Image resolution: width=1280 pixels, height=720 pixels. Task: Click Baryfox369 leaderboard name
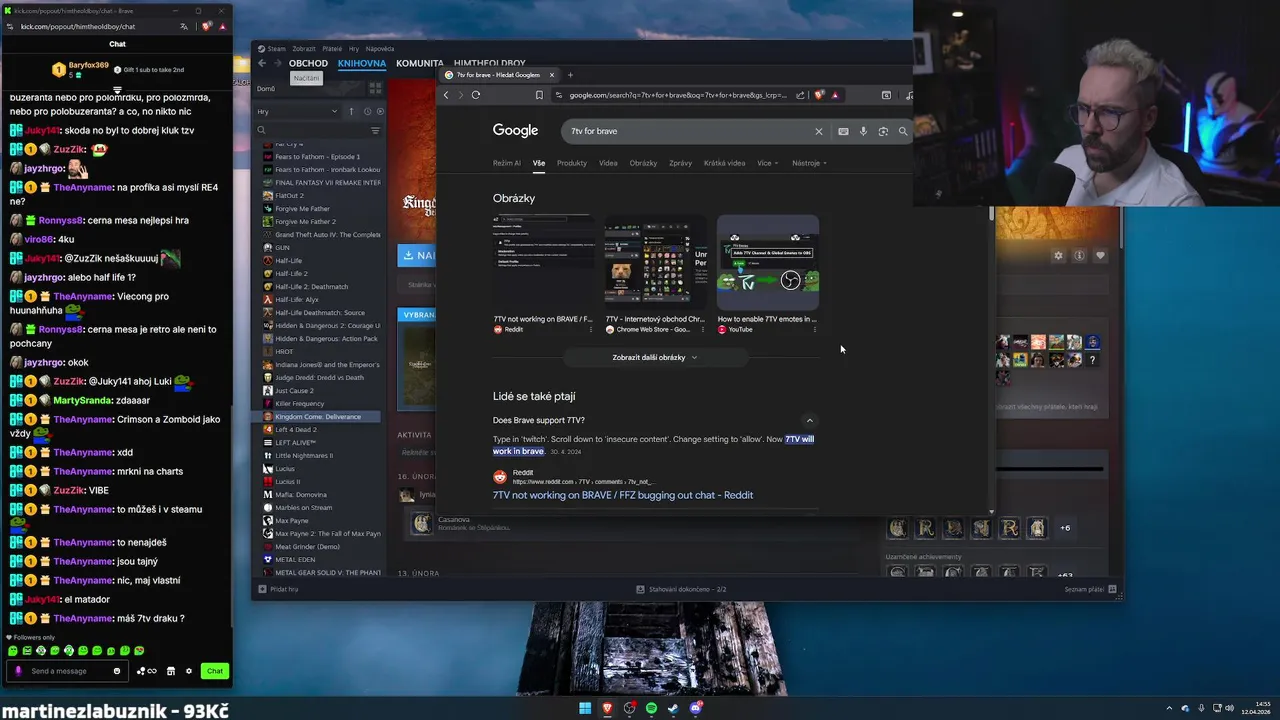click(89, 65)
